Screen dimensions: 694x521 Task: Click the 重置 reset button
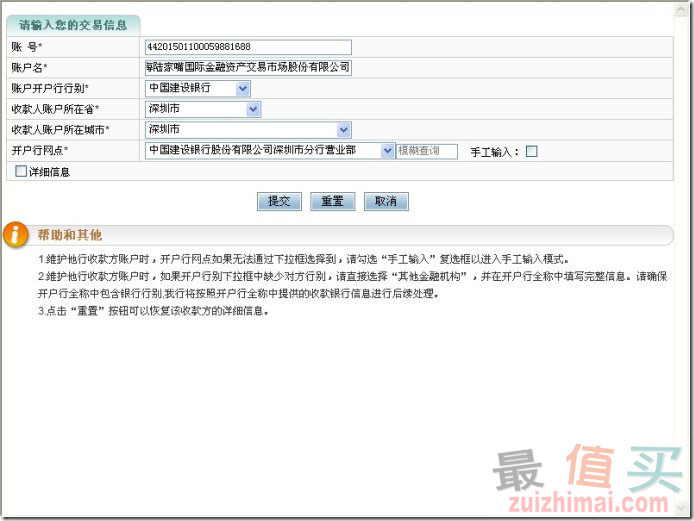(x=332, y=201)
